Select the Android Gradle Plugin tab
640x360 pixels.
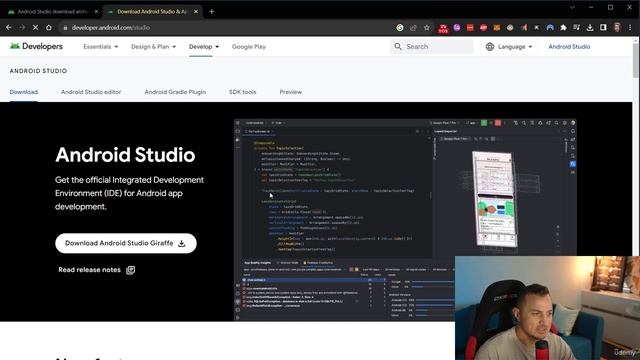(x=175, y=92)
